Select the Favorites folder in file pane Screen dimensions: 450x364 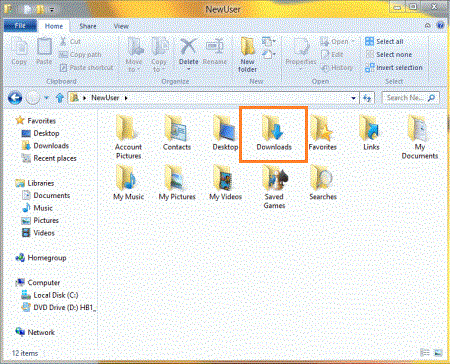point(322,133)
